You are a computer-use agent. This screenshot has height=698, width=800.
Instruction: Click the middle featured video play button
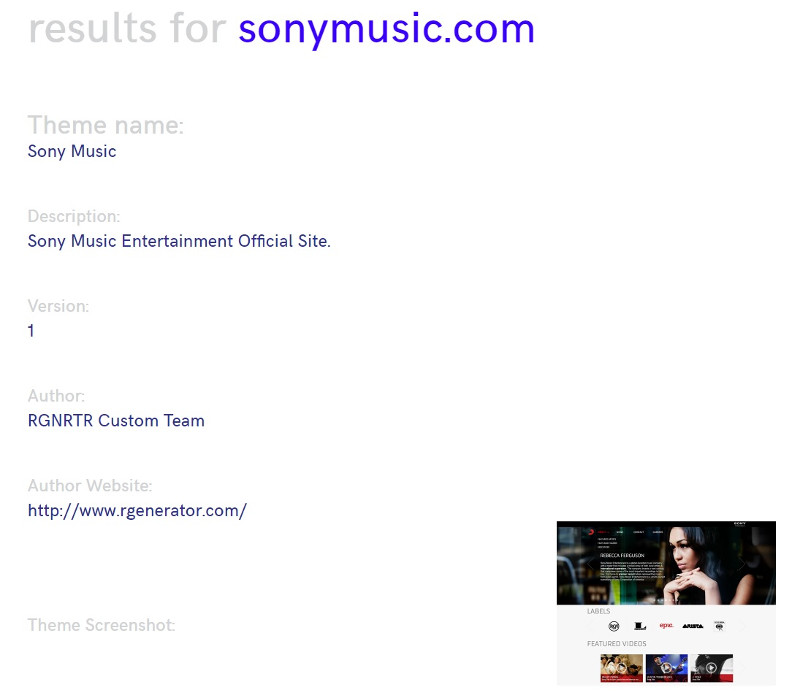tap(666, 665)
